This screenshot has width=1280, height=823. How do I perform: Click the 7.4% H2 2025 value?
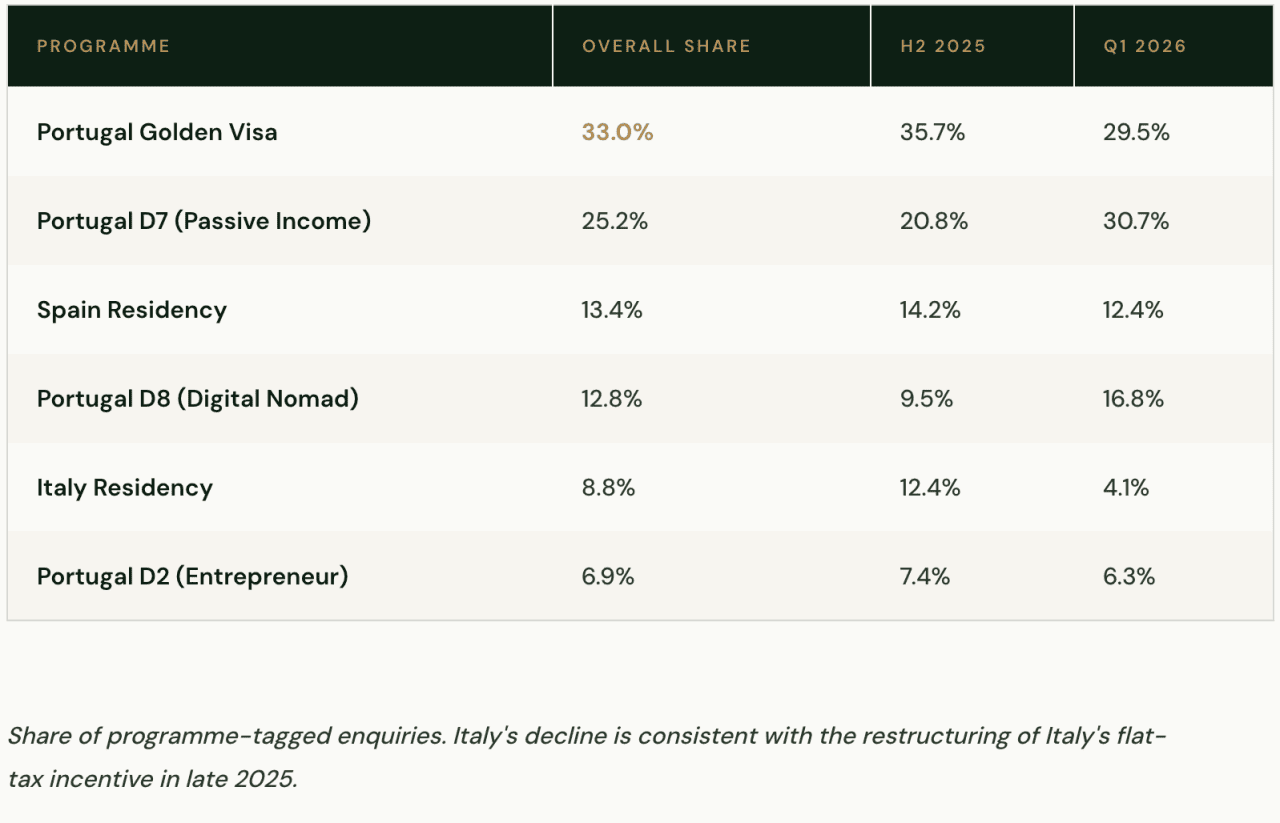point(925,577)
